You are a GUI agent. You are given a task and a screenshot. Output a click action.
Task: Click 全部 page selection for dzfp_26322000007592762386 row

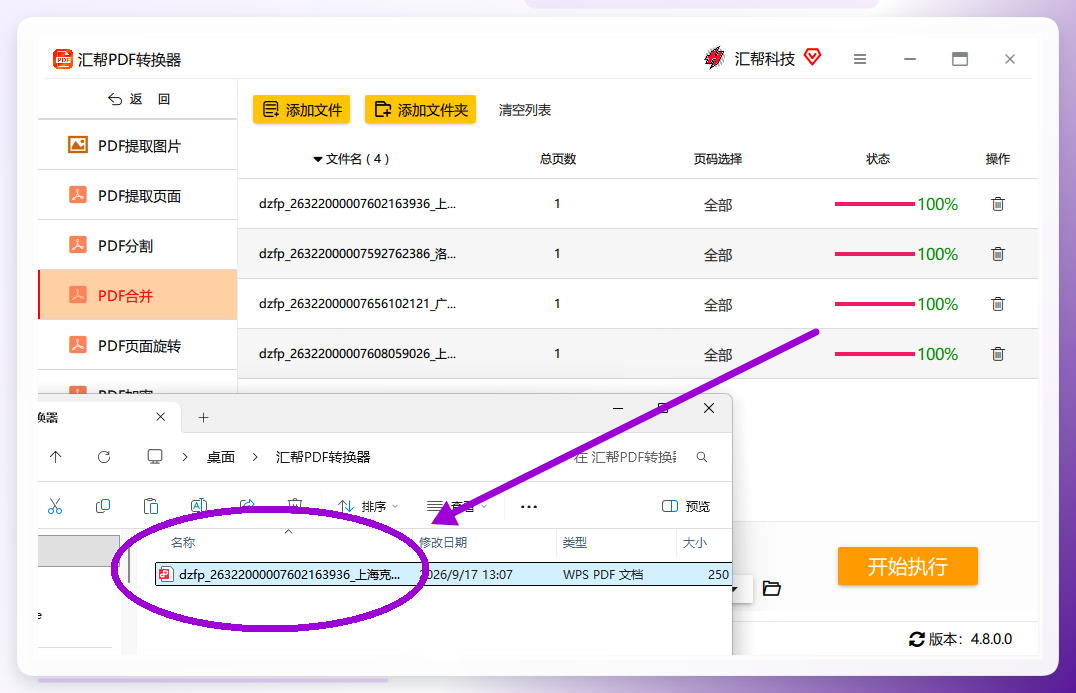coord(718,255)
